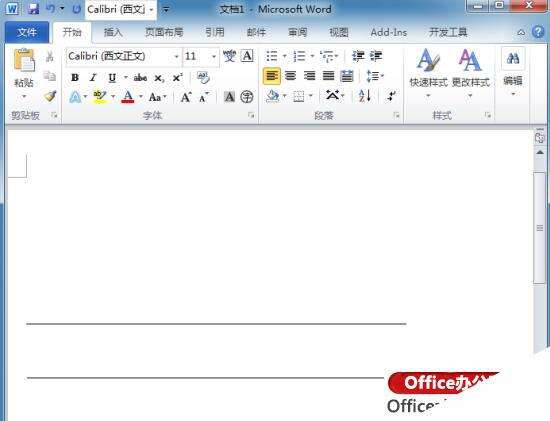Open borders dropdown arrow
The height and width of the screenshot is (421, 550).
coord(310,96)
